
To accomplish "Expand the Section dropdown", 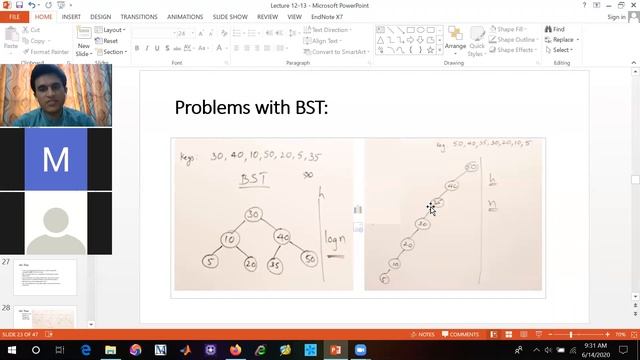I will pos(111,52).
